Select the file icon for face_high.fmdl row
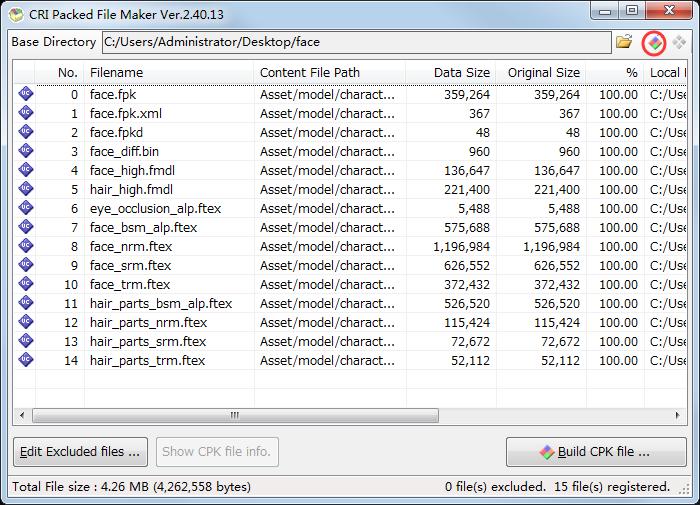The height and width of the screenshot is (505, 700). (x=26, y=170)
